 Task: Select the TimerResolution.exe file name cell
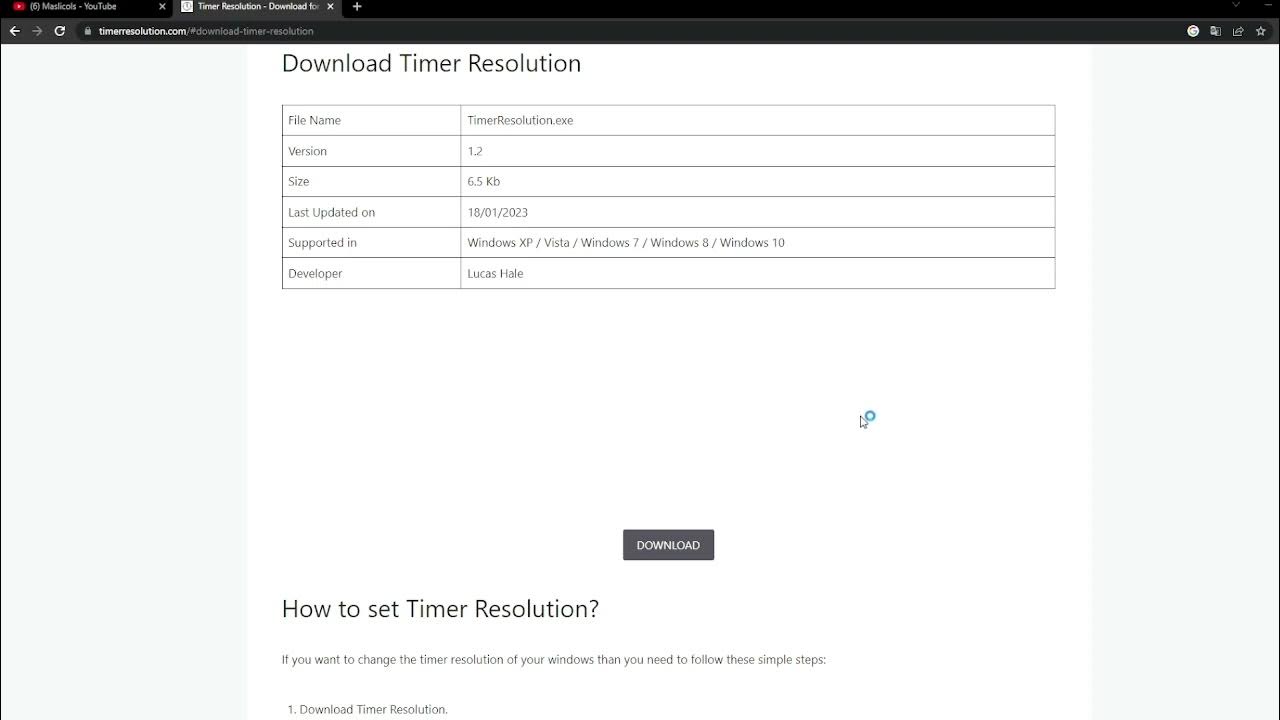coord(757,120)
